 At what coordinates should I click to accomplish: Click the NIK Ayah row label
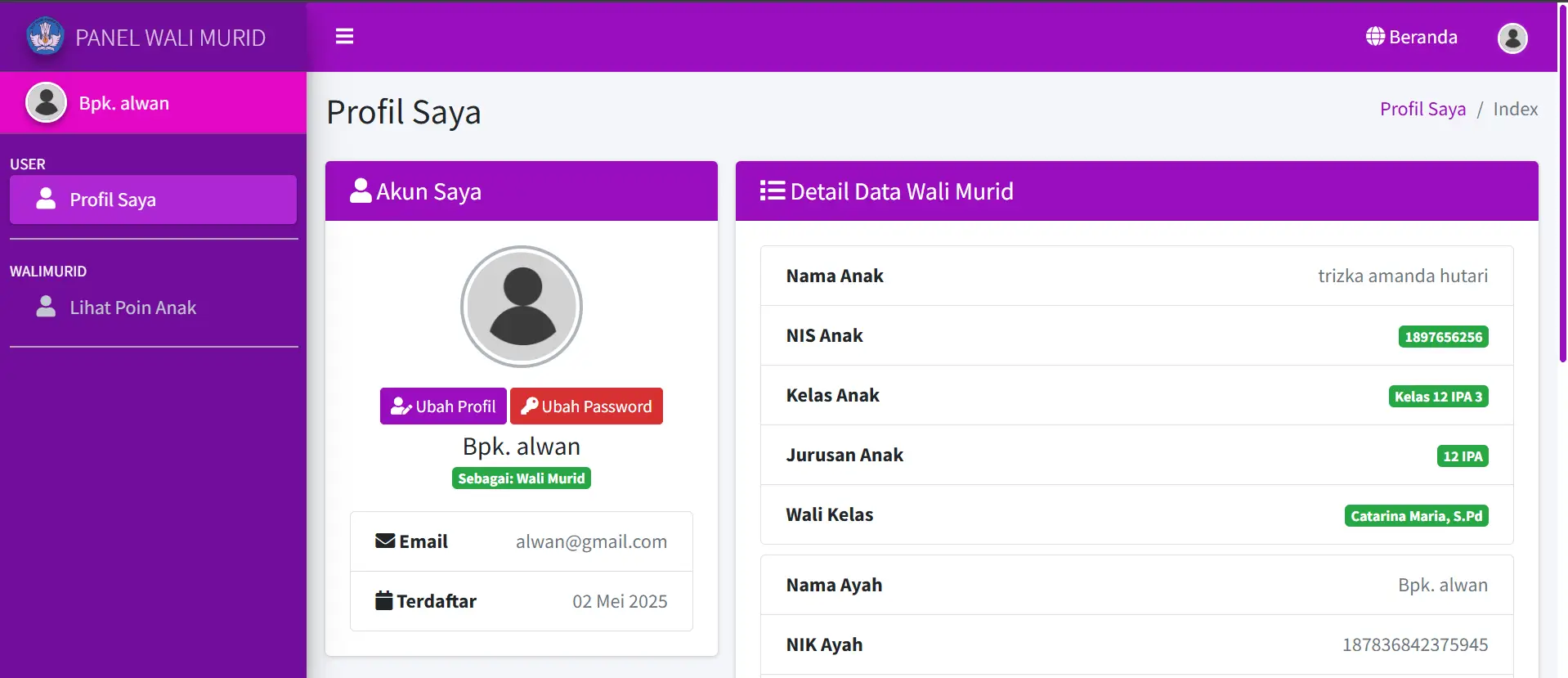click(x=824, y=644)
